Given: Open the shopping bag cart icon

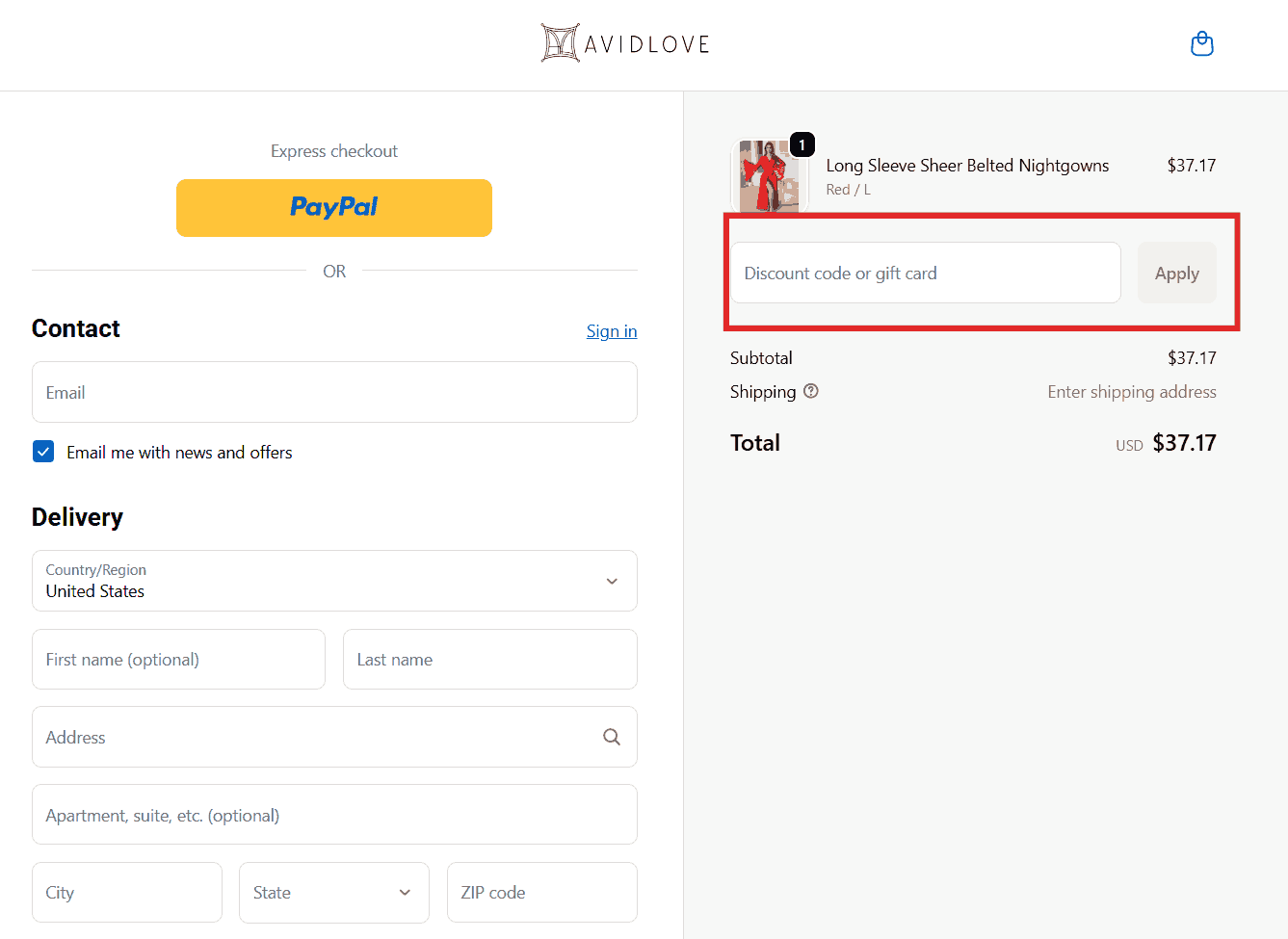Looking at the screenshot, I should pyautogui.click(x=1201, y=44).
